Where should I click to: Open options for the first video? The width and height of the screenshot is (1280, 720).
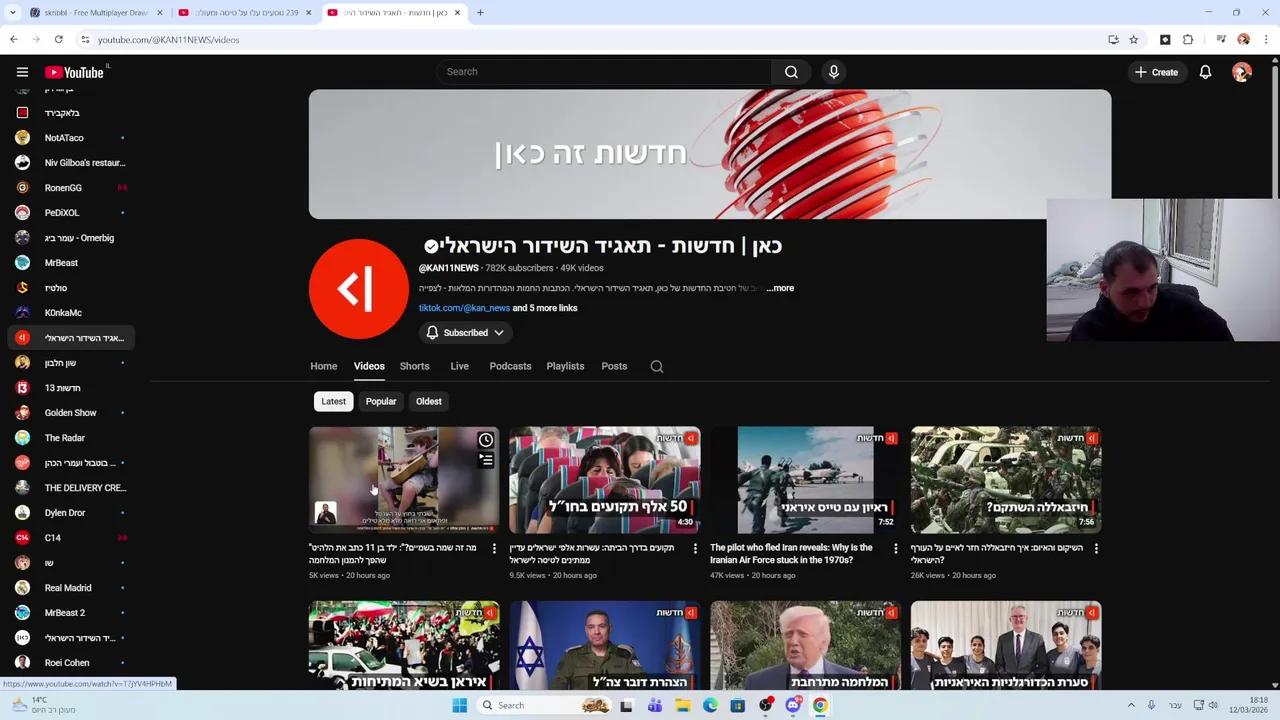click(x=494, y=548)
